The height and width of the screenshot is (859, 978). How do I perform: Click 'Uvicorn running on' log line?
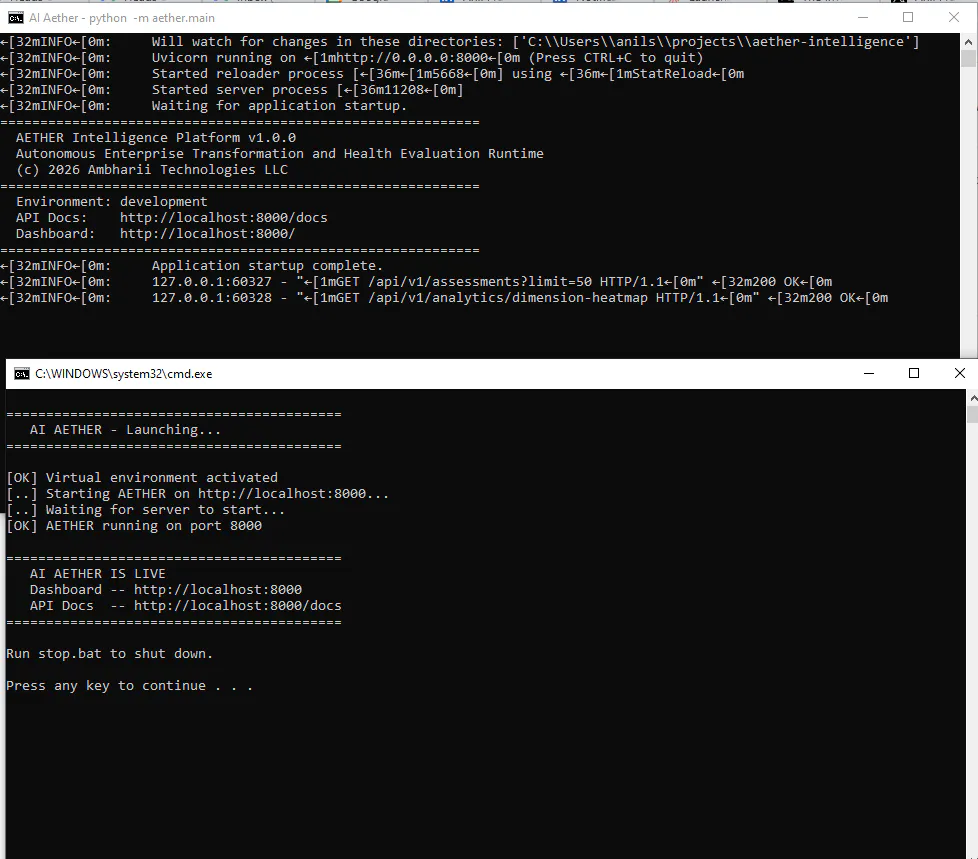pyautogui.click(x=352, y=58)
